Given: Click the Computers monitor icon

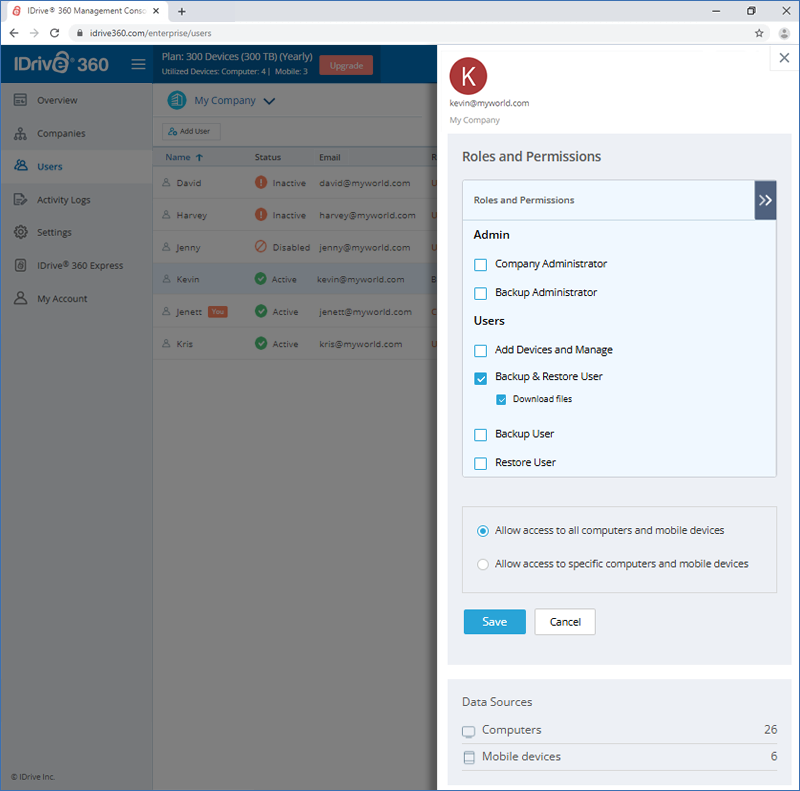Looking at the screenshot, I should (x=468, y=731).
